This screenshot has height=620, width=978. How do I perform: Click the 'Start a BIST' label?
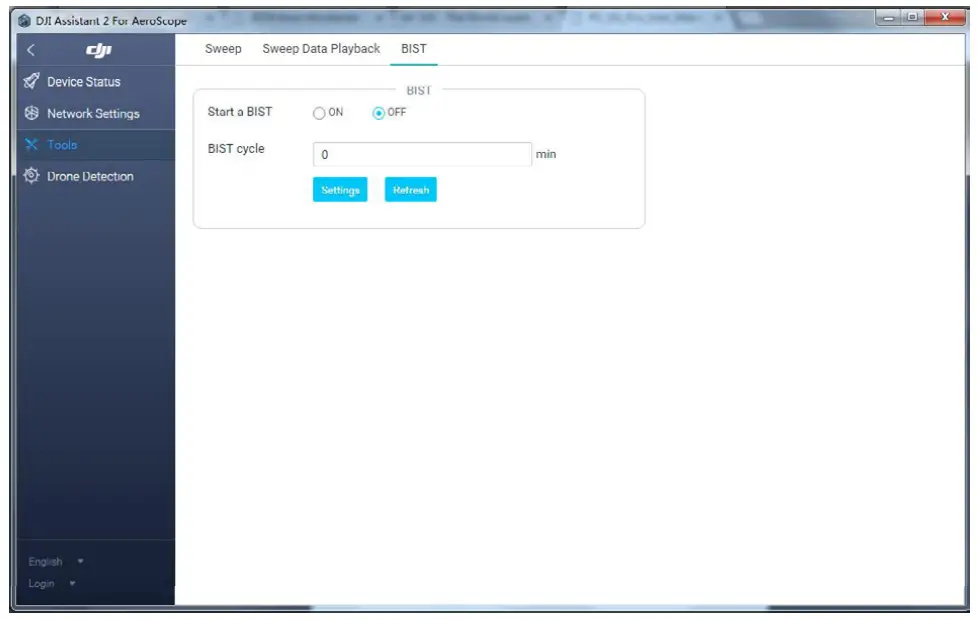[x=240, y=112]
